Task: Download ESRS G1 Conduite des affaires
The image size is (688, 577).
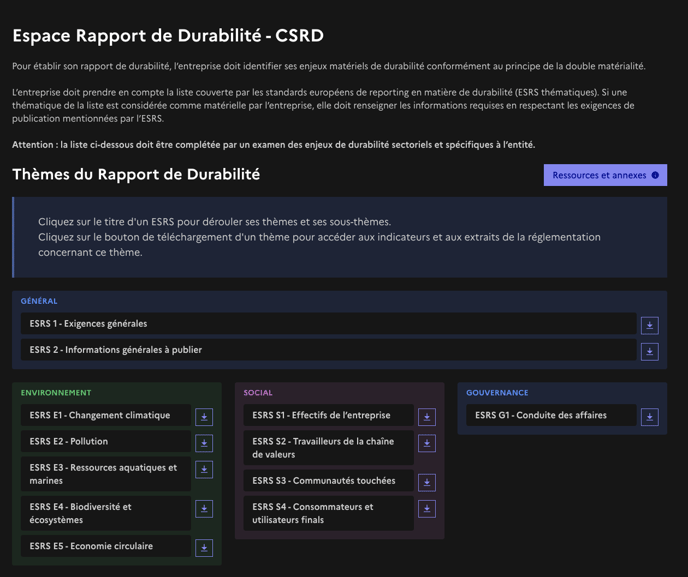Action: [x=649, y=417]
